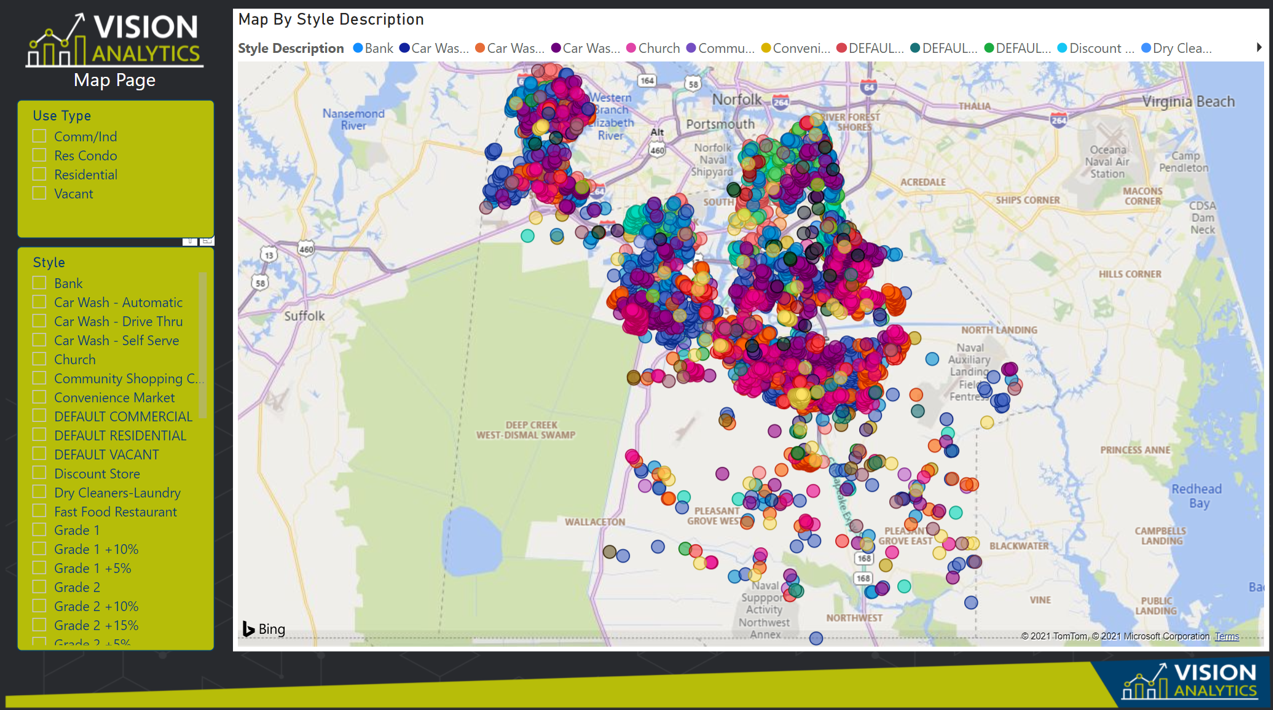The height and width of the screenshot is (710, 1273).
Task: Check Fast Food Restaurant option
Action: [39, 511]
